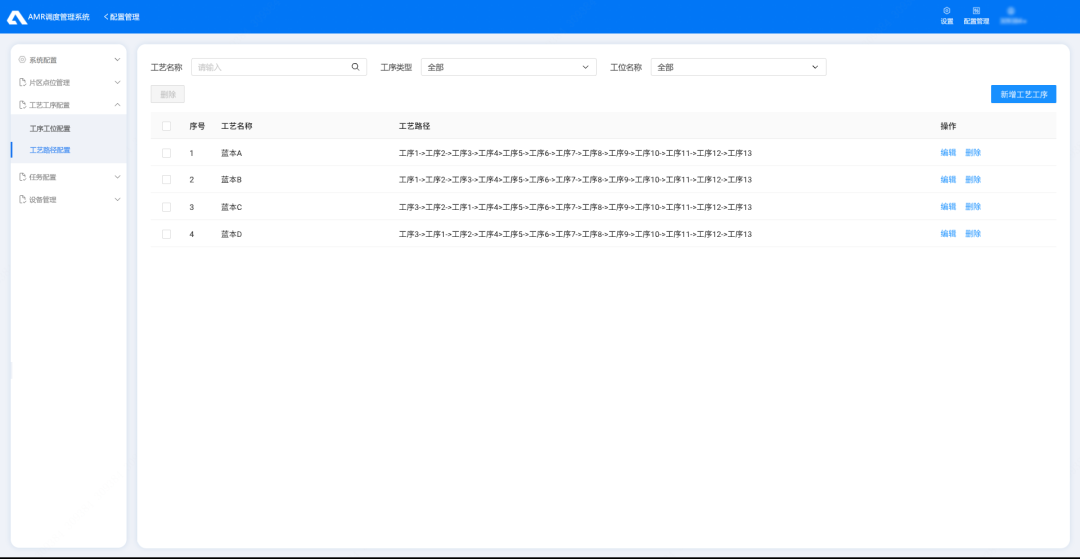The width and height of the screenshot is (1080, 559).
Task: Click the user avatar in header
Action: click(x=1011, y=11)
